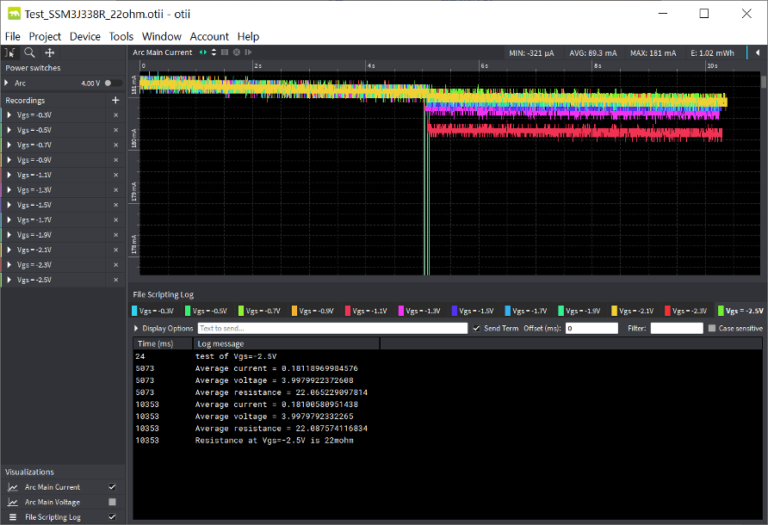Add a new recording with plus icon

click(115, 100)
